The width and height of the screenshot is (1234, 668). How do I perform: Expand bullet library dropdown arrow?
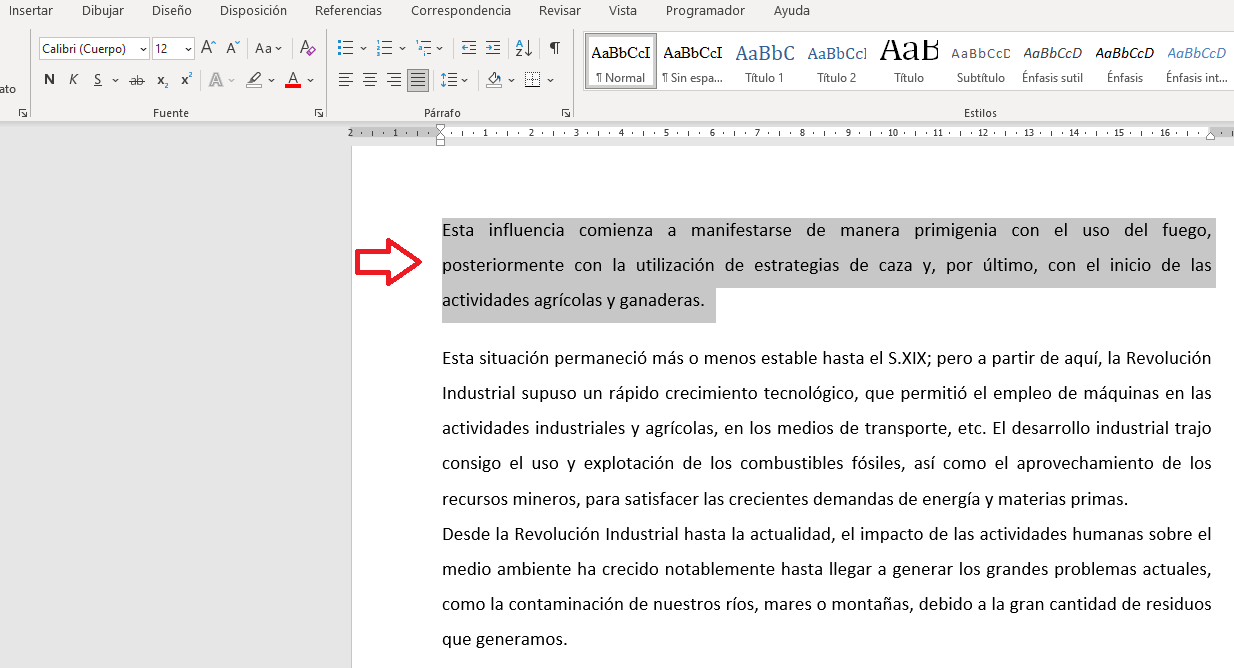point(363,48)
